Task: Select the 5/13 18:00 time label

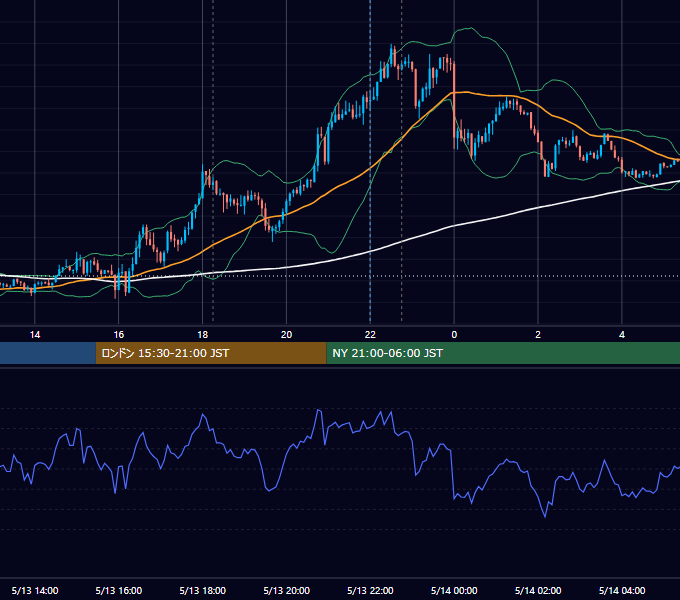Action: 203,590
